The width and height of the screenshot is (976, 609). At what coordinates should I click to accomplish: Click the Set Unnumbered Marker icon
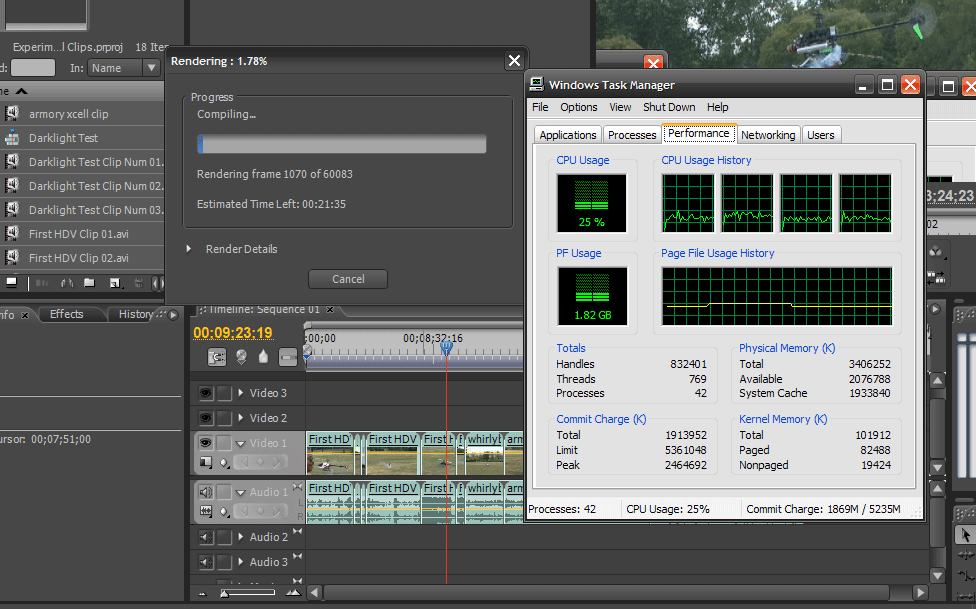263,357
